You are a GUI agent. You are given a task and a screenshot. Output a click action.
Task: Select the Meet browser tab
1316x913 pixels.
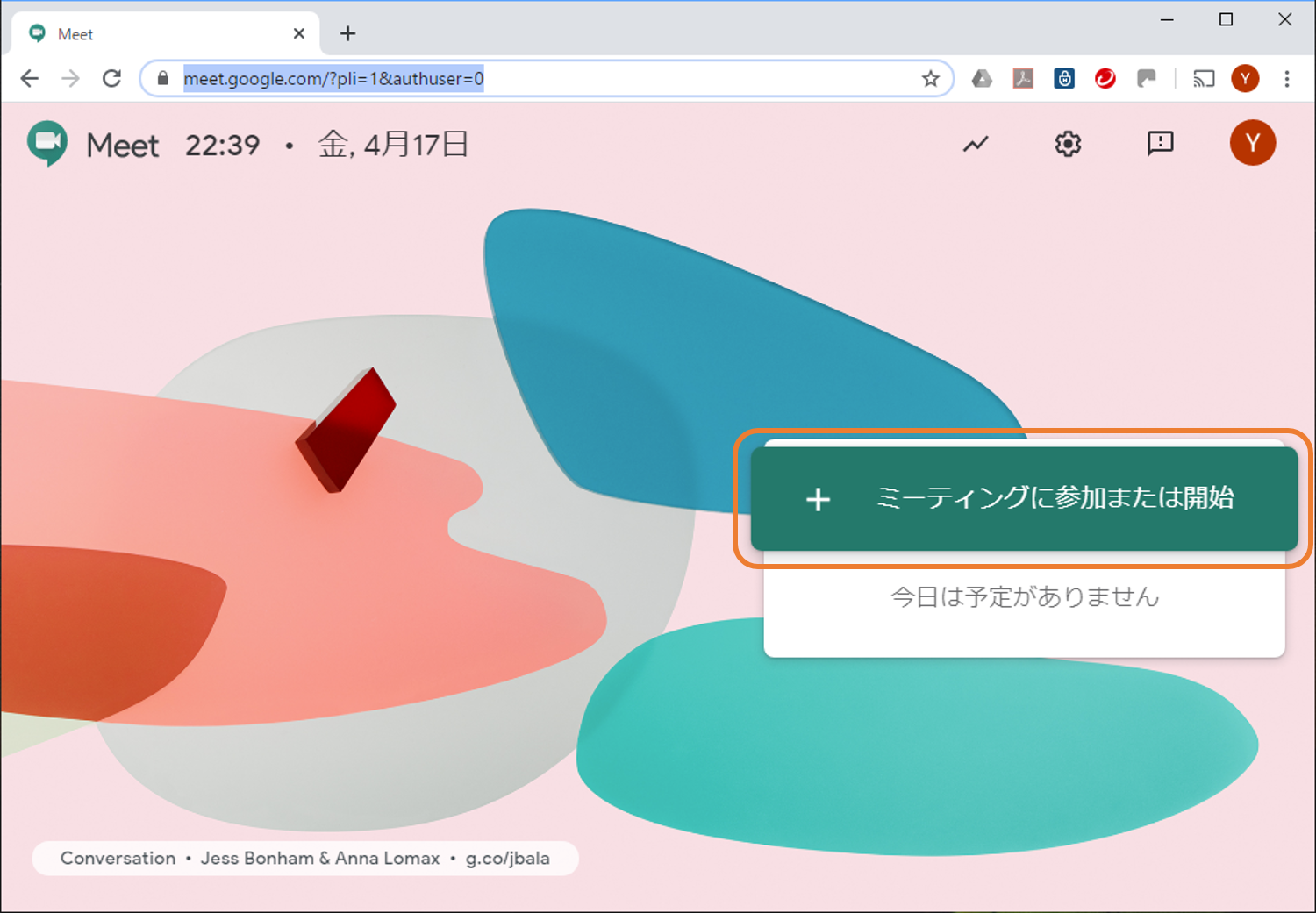[167, 34]
